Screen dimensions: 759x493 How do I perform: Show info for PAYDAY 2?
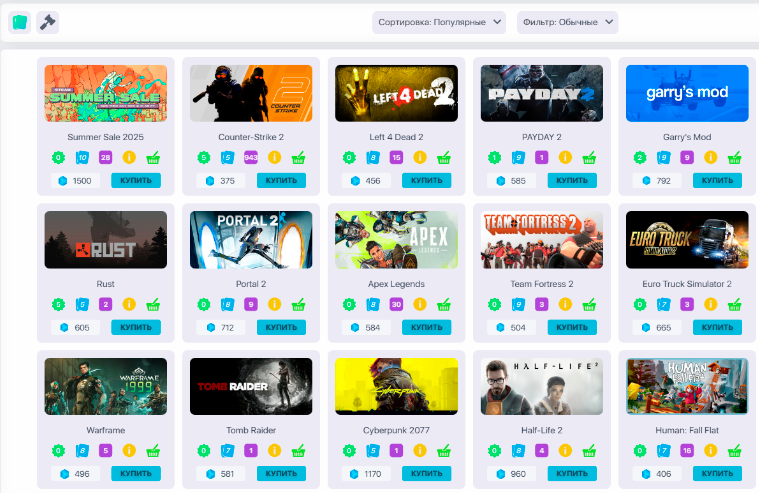tap(565, 157)
